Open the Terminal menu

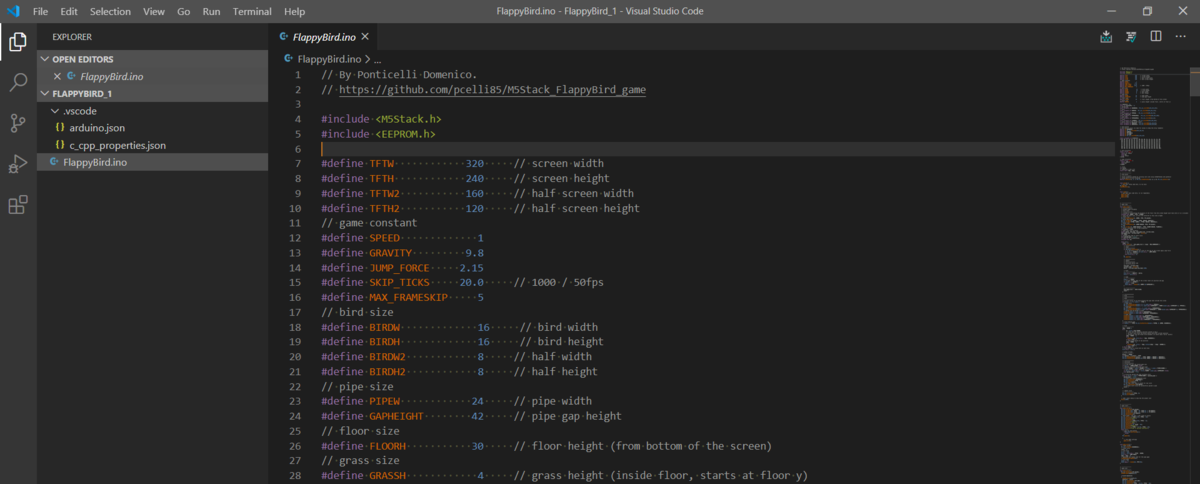click(251, 11)
